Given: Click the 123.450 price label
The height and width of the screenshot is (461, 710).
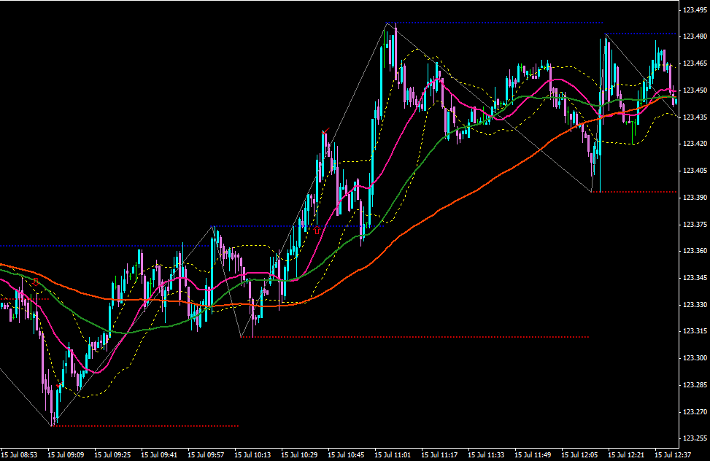Looking at the screenshot, I should point(696,90).
